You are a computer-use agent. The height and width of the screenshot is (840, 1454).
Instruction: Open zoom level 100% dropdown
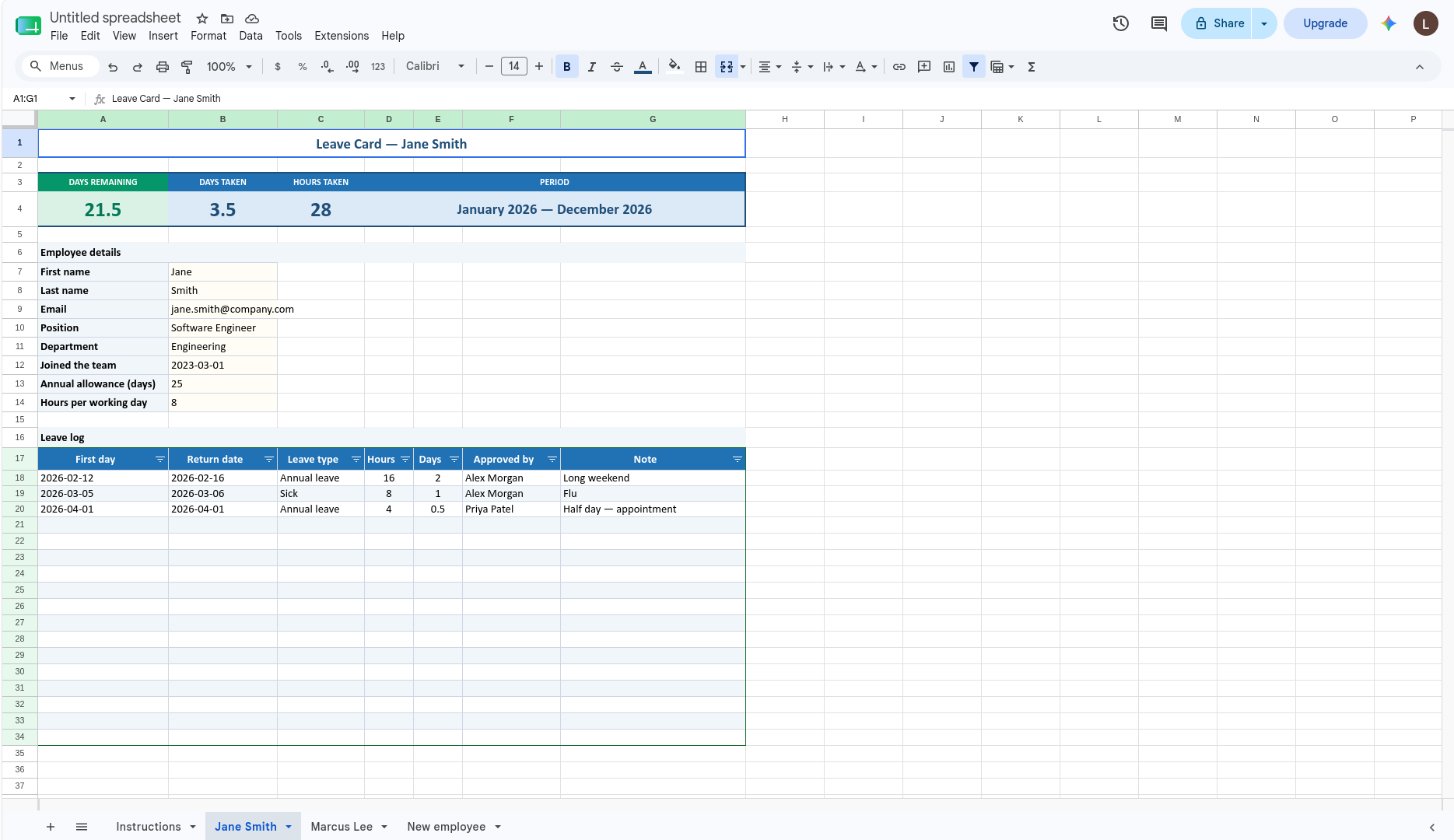(x=229, y=67)
